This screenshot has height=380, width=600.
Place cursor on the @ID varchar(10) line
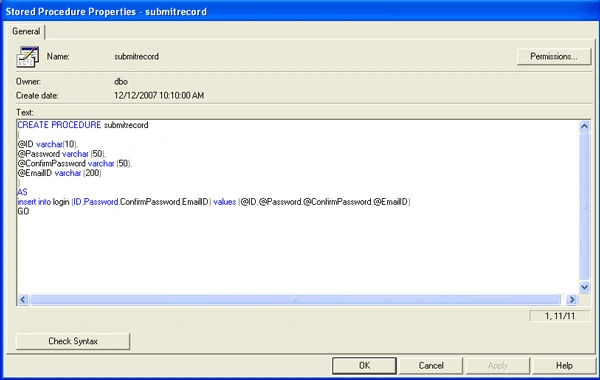pos(47,144)
